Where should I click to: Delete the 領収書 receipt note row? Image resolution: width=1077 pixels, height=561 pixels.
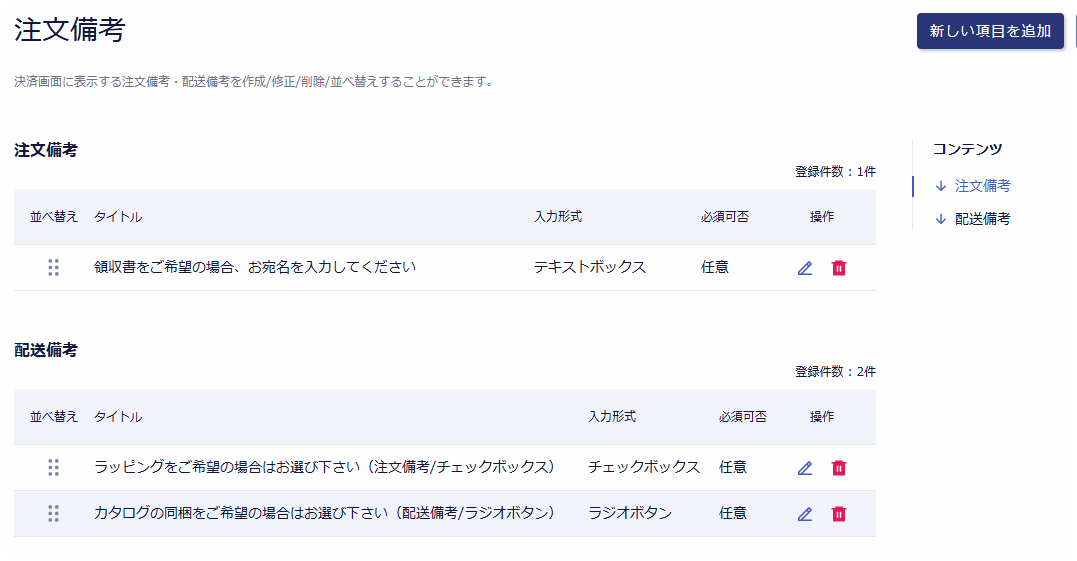pyautogui.click(x=839, y=268)
